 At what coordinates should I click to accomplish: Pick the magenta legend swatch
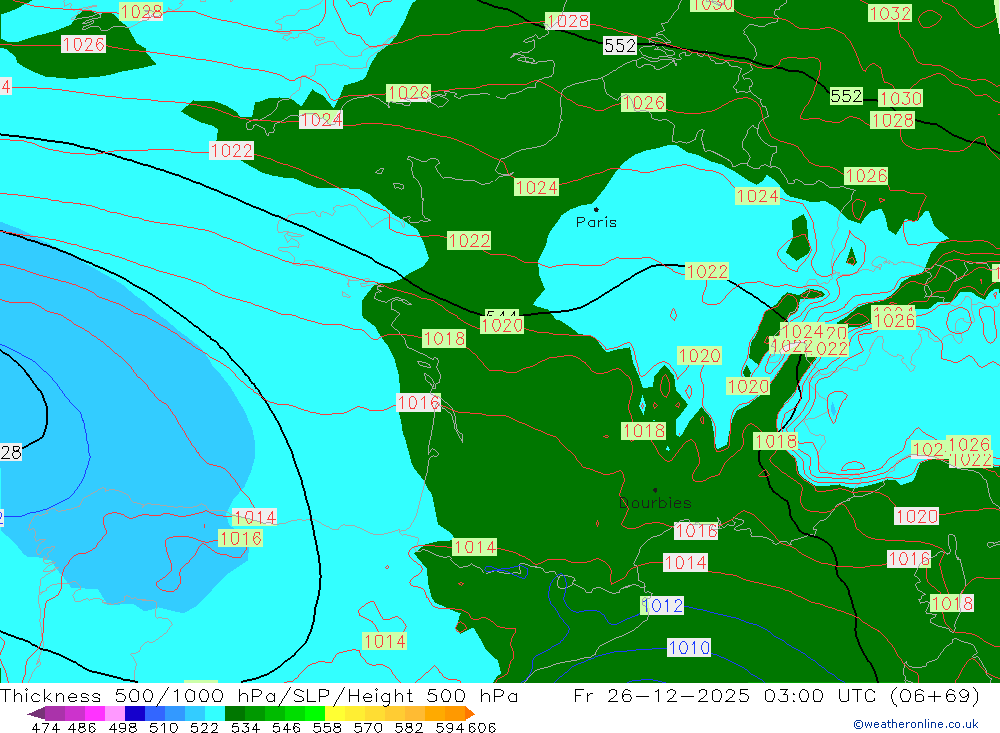coord(95,713)
